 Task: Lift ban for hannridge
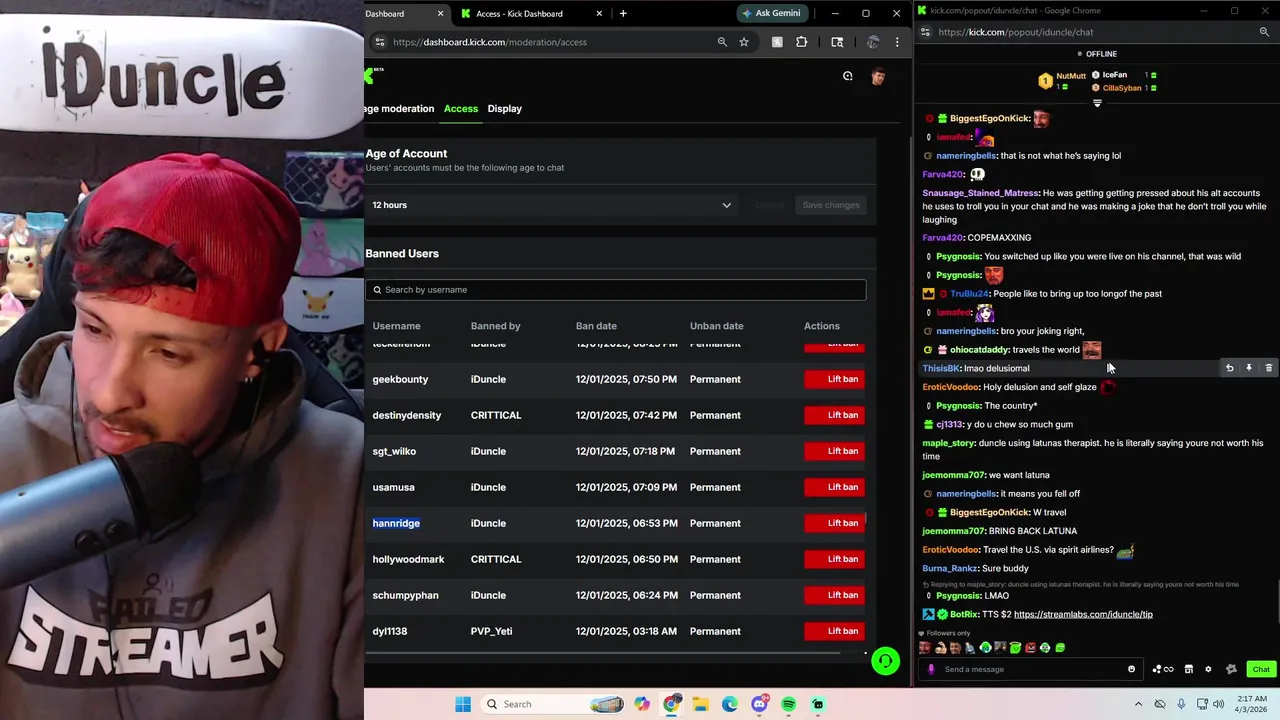click(834, 523)
